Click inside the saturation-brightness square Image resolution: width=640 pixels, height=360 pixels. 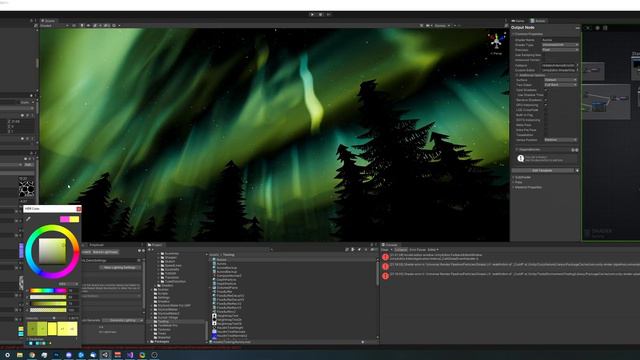click(52, 251)
